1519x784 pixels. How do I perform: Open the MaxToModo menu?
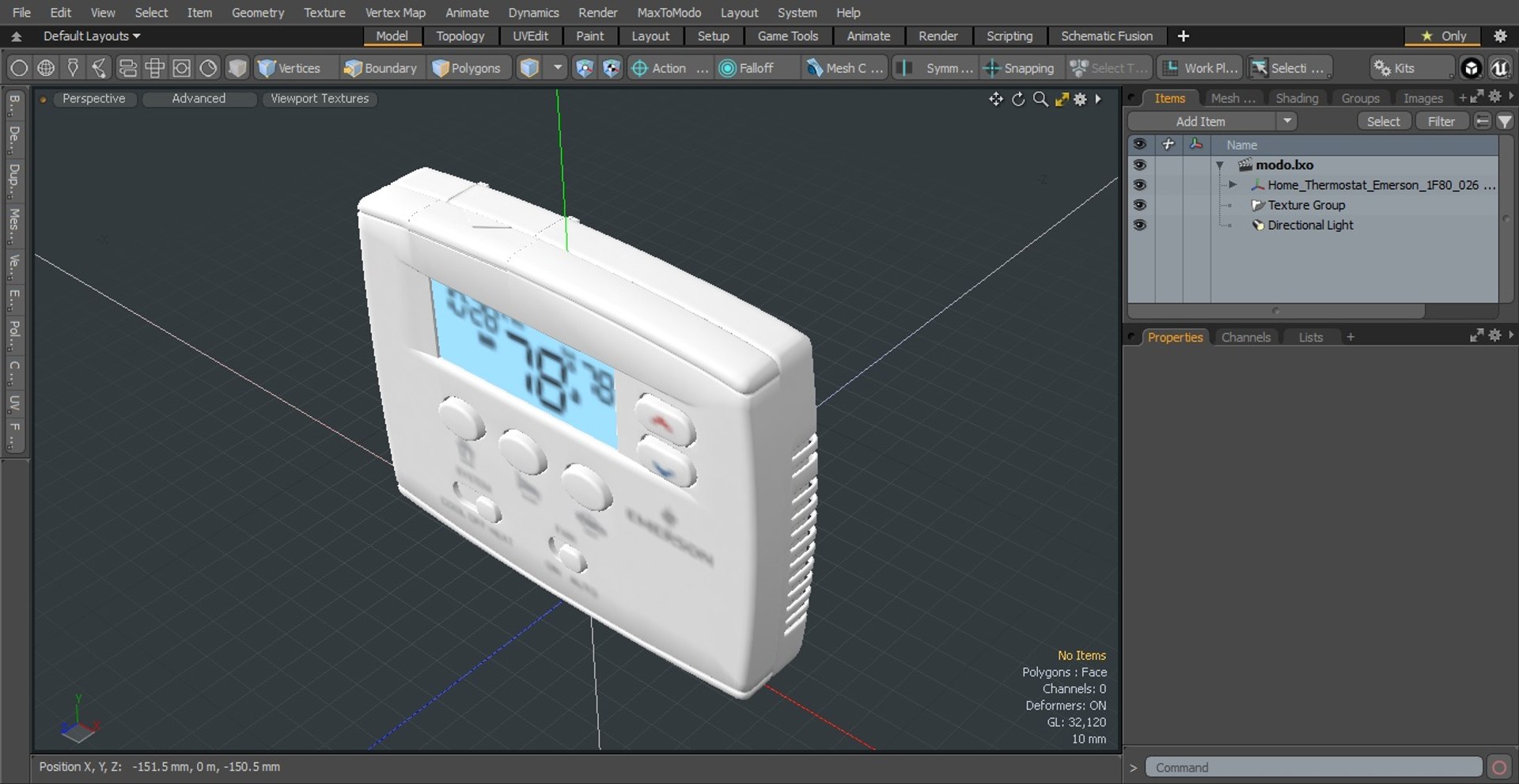[669, 13]
